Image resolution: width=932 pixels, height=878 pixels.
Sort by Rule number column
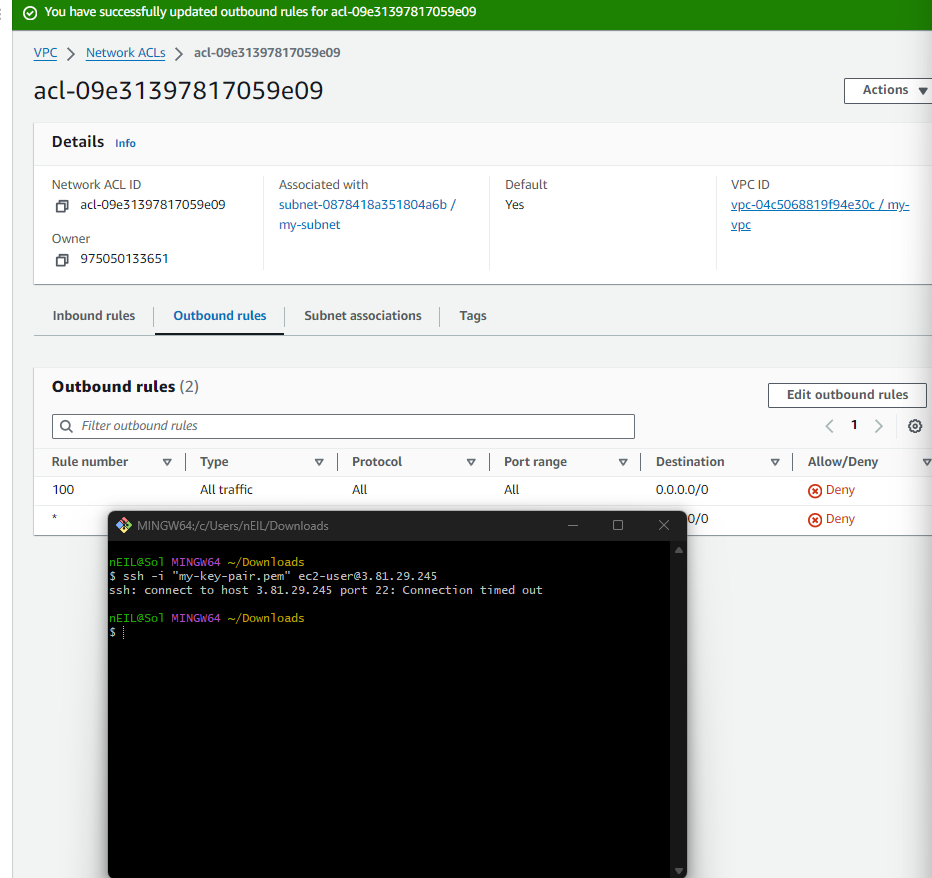click(x=167, y=462)
